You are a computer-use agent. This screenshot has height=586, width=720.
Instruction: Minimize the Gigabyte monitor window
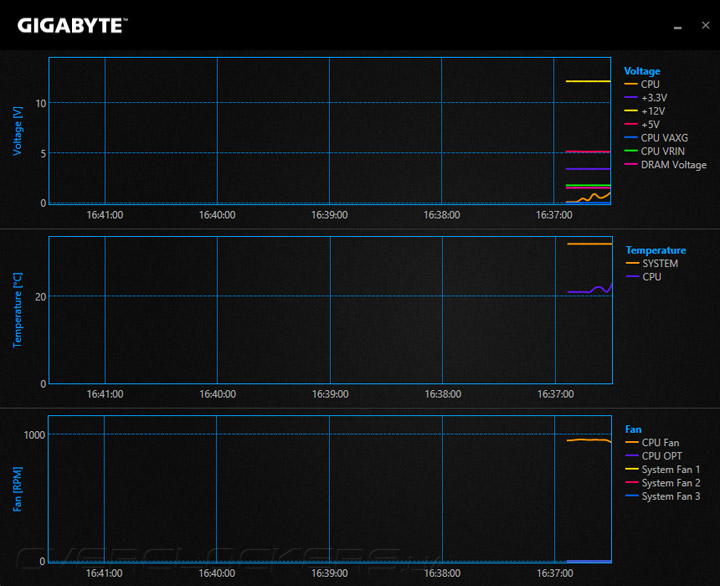(677, 28)
